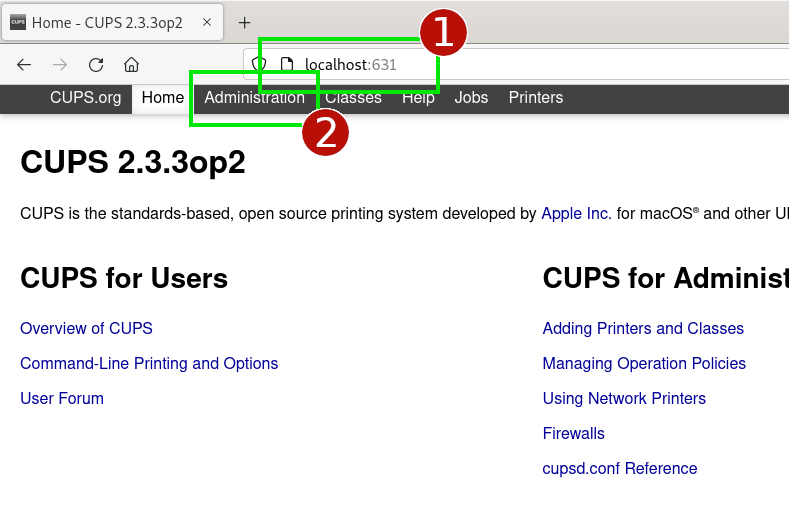Go to the browser home page

pyautogui.click(x=131, y=65)
